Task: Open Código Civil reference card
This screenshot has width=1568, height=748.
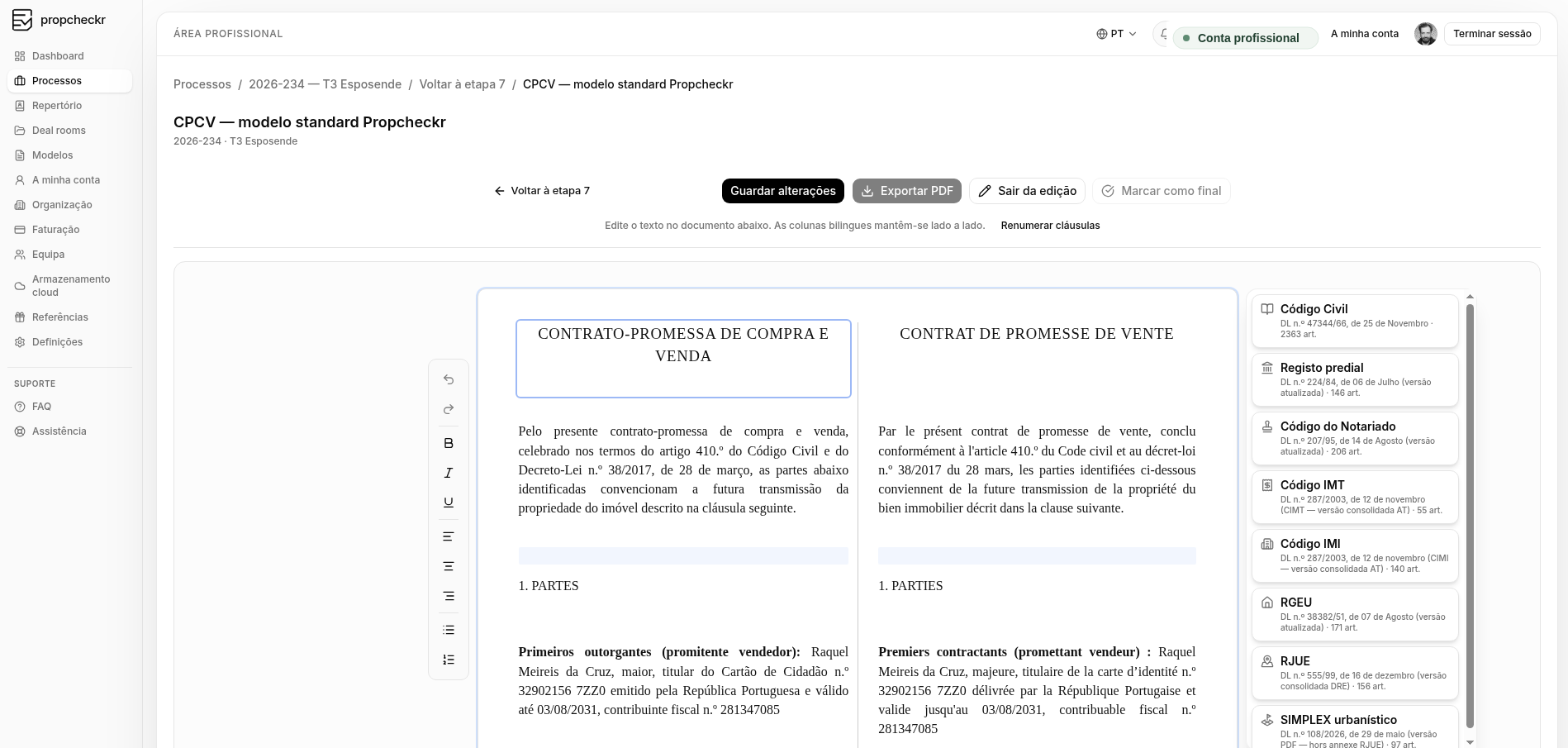Action: [1355, 321]
